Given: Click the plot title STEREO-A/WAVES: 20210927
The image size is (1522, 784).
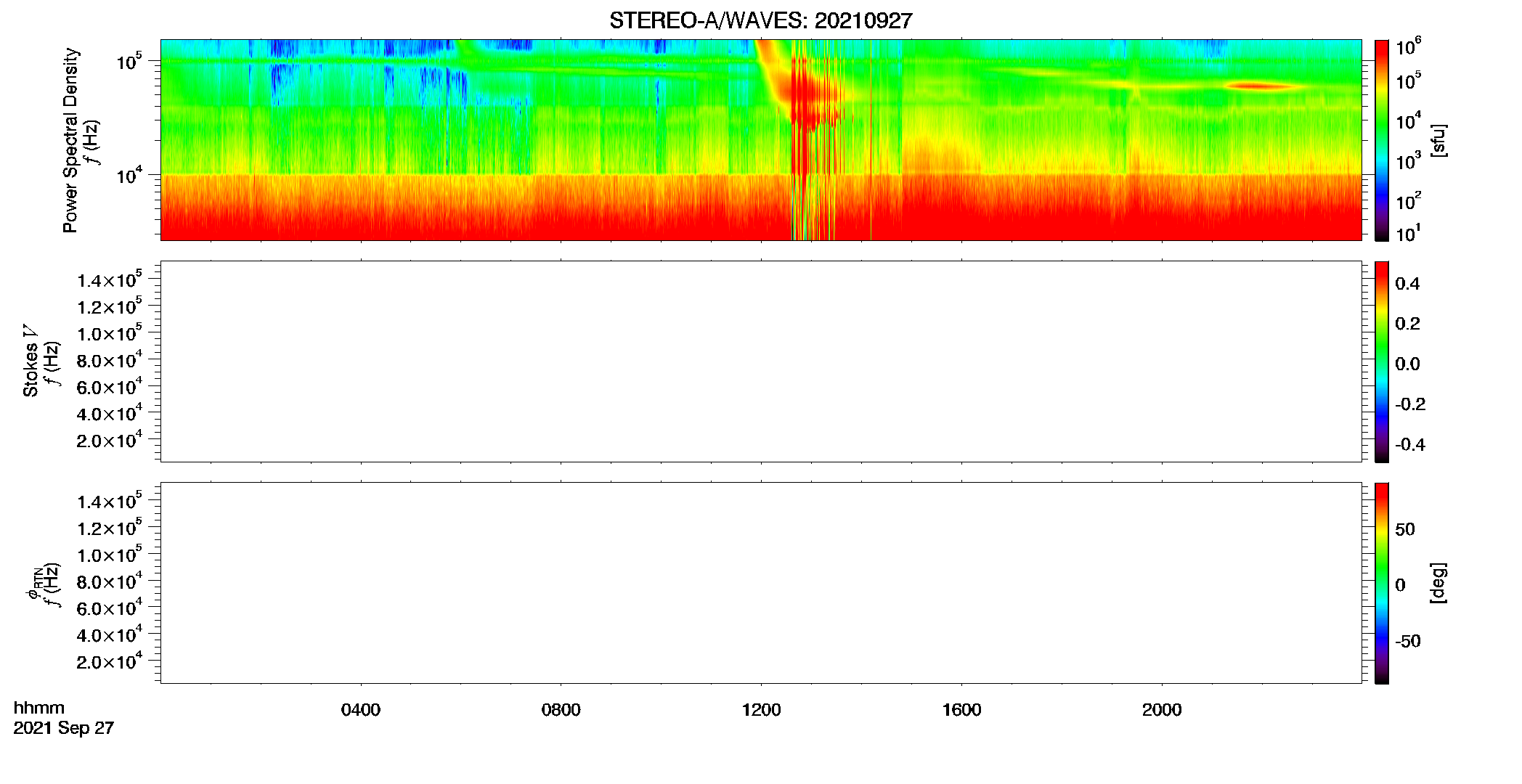Looking at the screenshot, I should tap(760, 21).
